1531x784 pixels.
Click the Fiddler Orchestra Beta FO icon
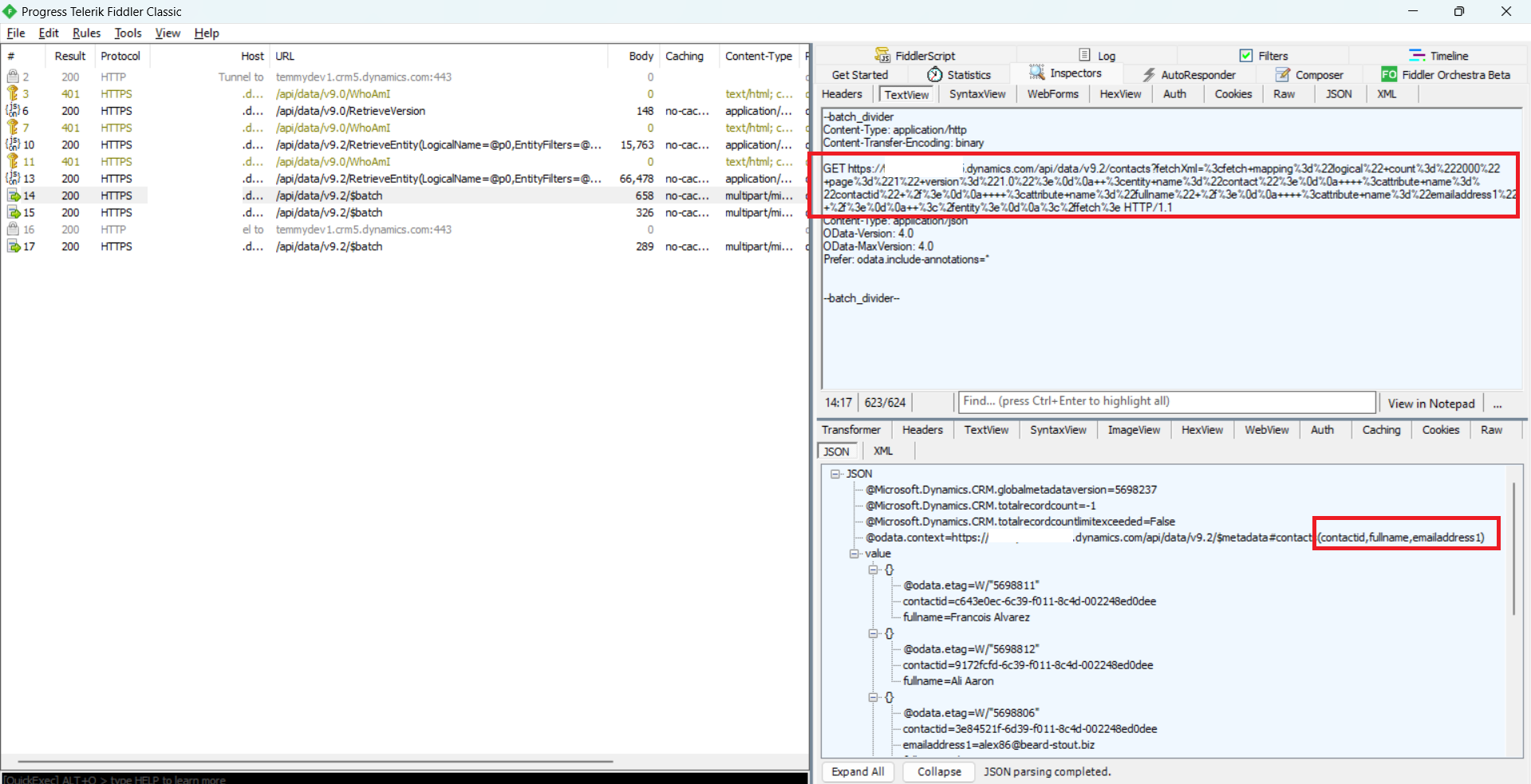1389,74
